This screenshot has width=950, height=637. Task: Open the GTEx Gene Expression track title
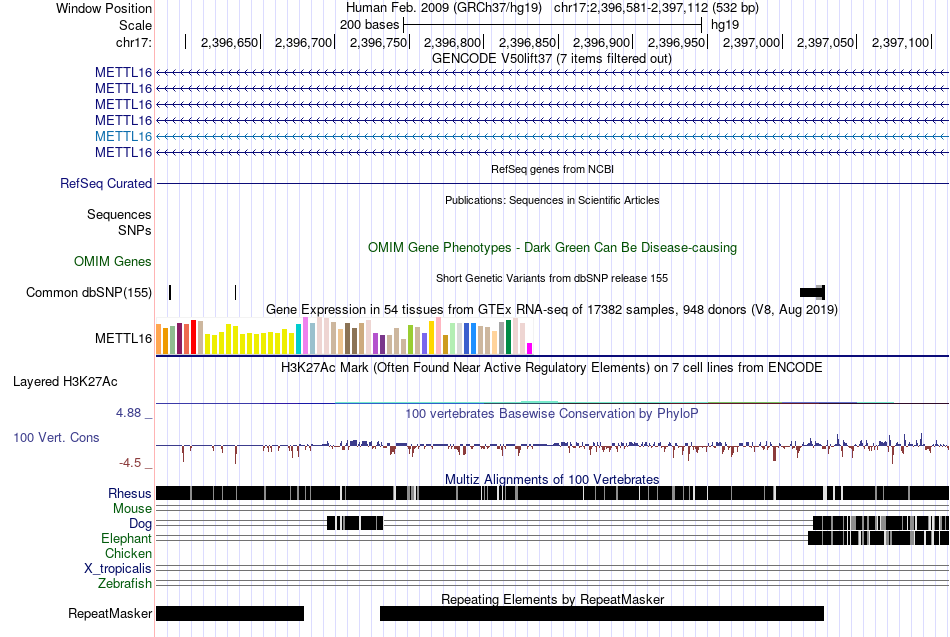552,310
